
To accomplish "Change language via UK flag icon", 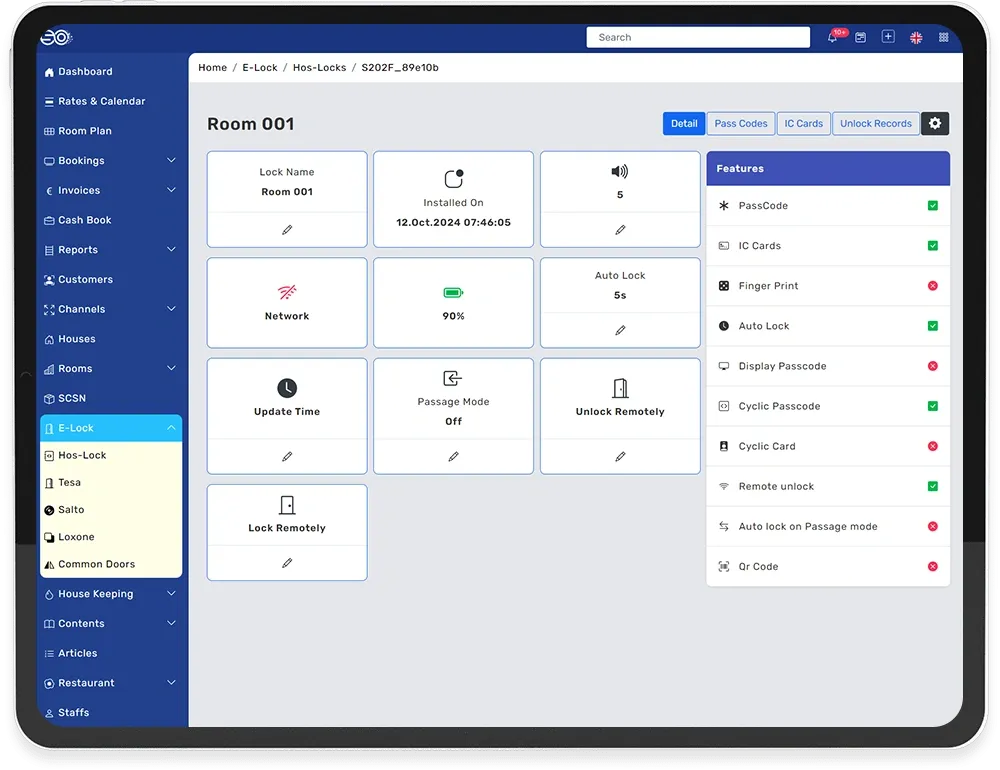I will [x=916, y=38].
